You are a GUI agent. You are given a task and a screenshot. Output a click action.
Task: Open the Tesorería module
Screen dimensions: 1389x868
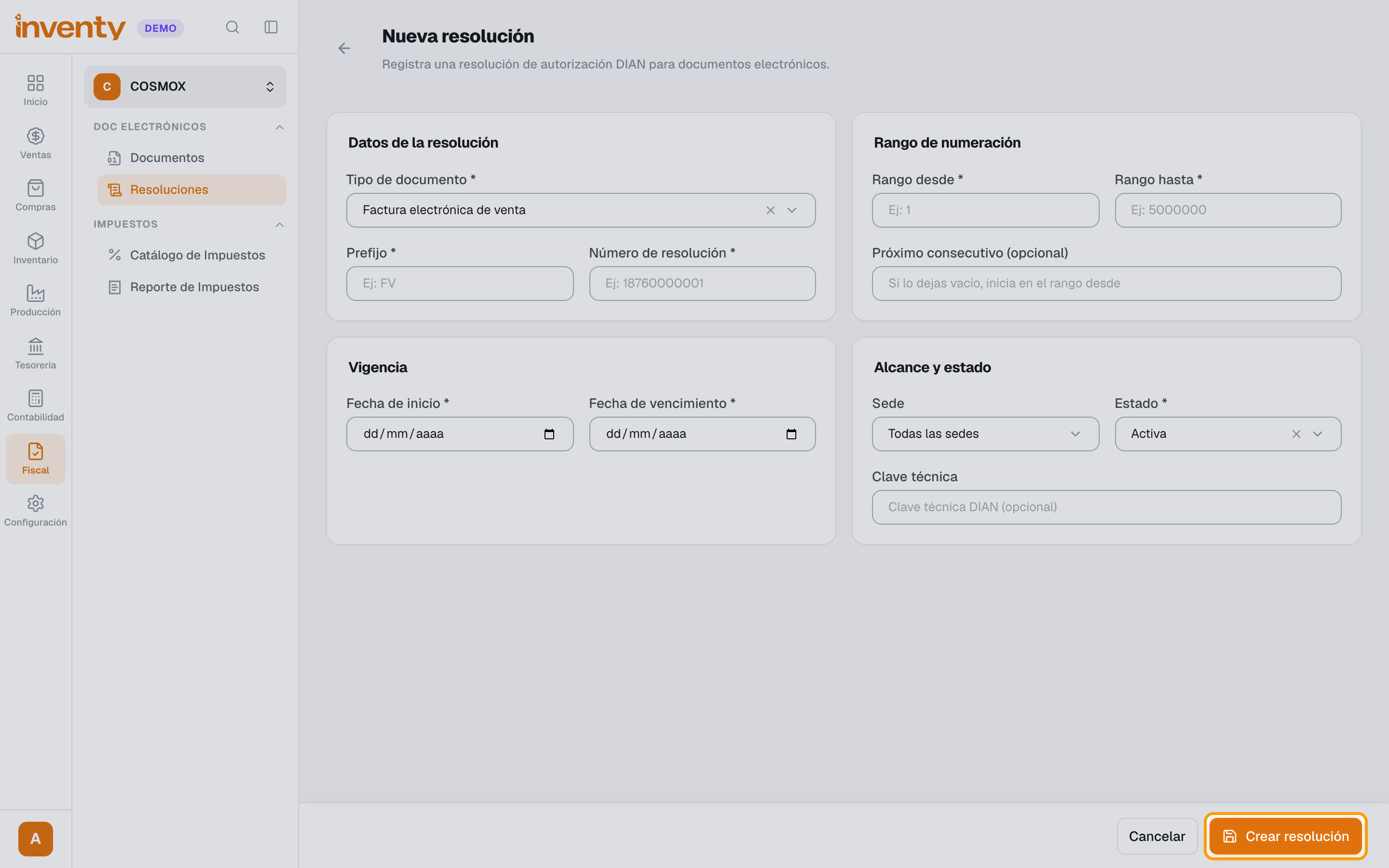36,353
